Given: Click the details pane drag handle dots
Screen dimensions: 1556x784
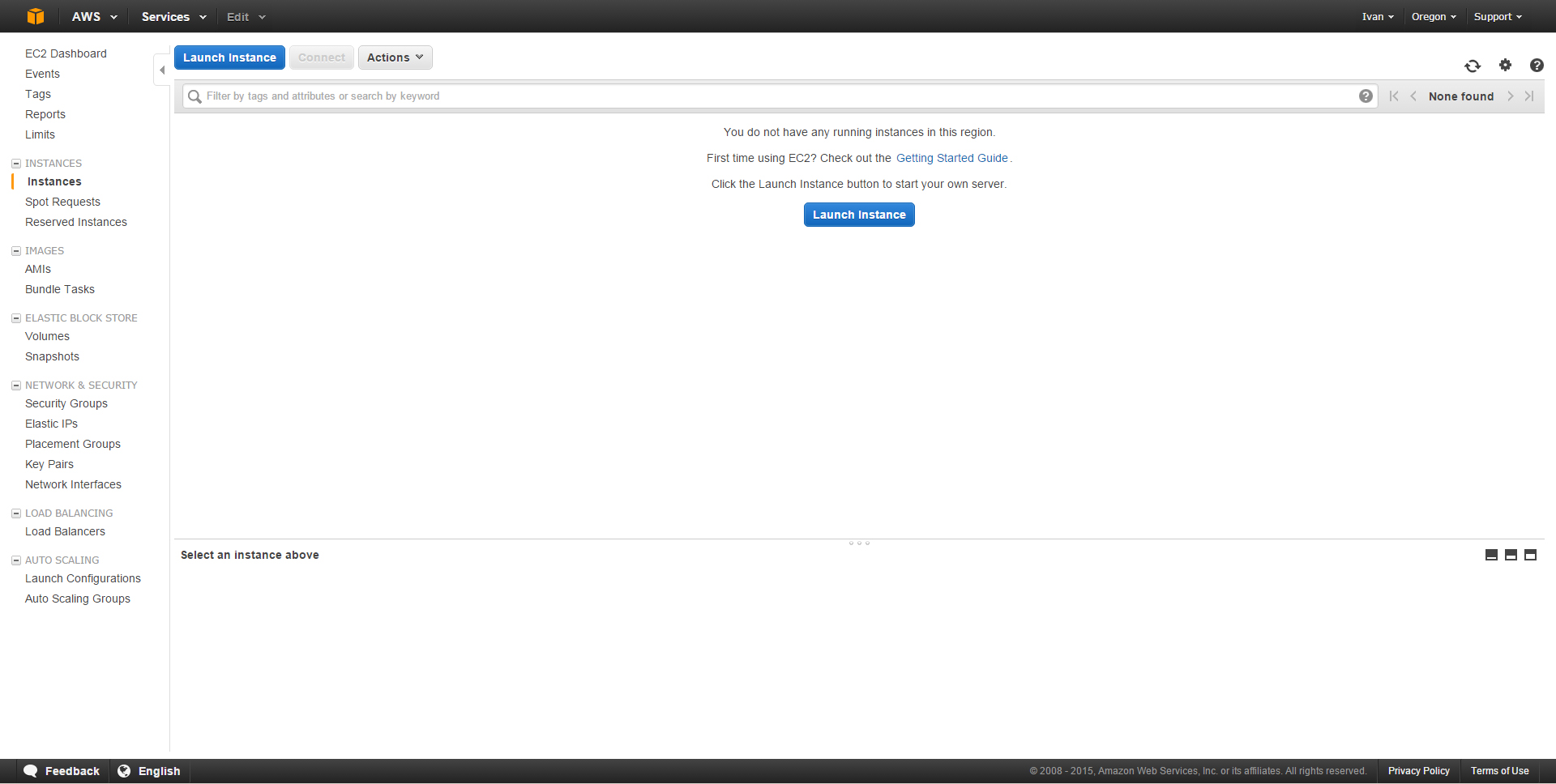Looking at the screenshot, I should [859, 543].
